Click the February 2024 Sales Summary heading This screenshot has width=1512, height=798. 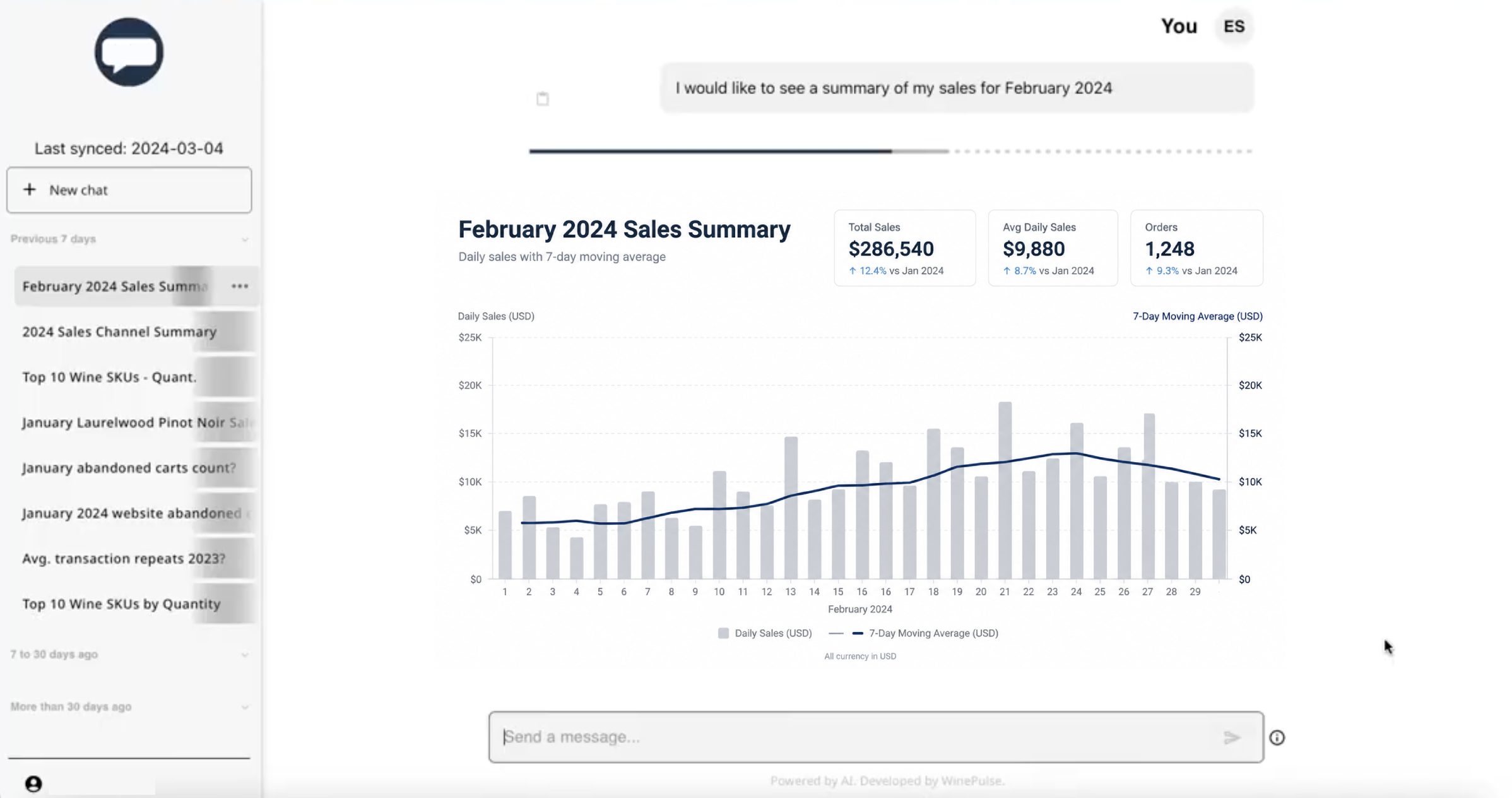tap(624, 229)
